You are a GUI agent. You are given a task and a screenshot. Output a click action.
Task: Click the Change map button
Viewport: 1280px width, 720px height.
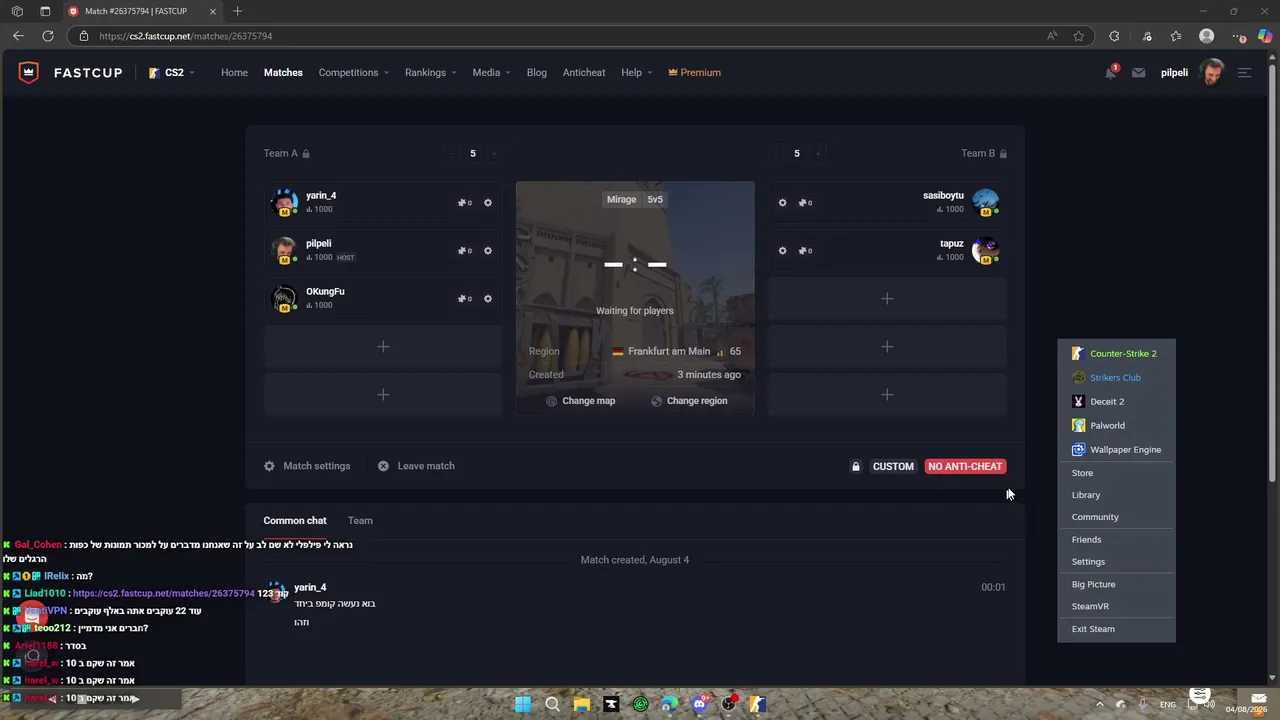pyautogui.click(x=581, y=401)
